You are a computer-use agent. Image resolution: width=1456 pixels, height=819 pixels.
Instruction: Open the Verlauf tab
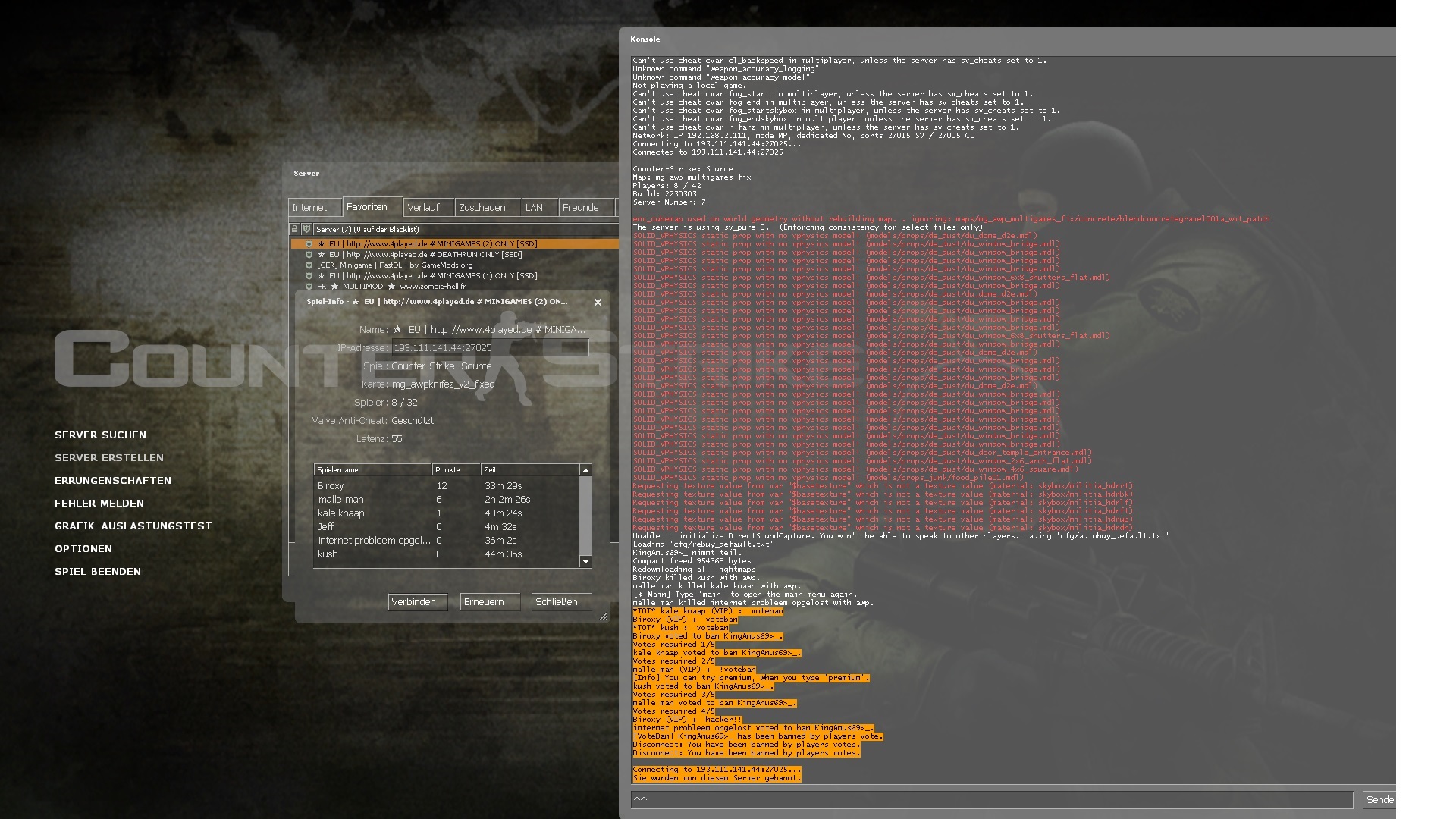[x=428, y=207]
